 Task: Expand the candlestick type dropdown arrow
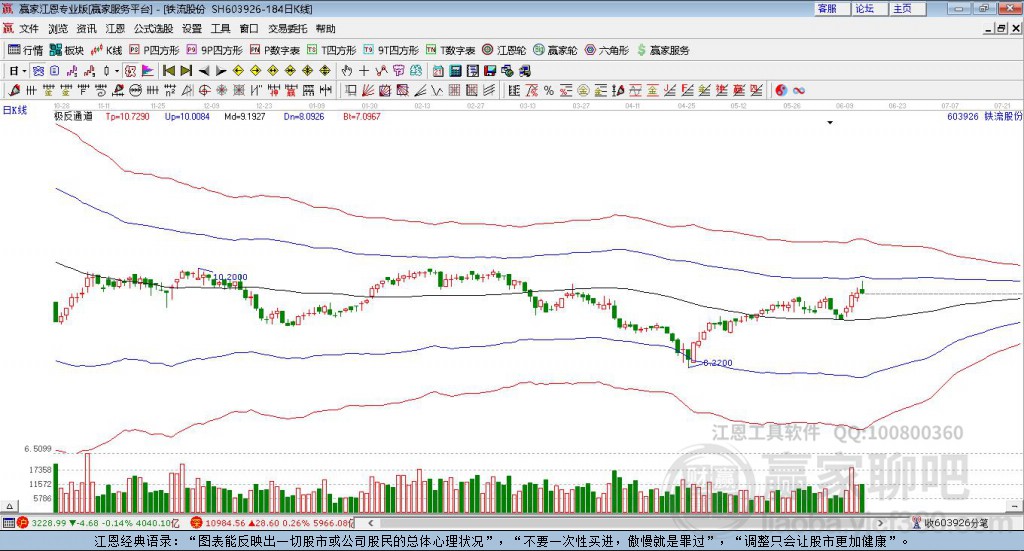click(117, 71)
